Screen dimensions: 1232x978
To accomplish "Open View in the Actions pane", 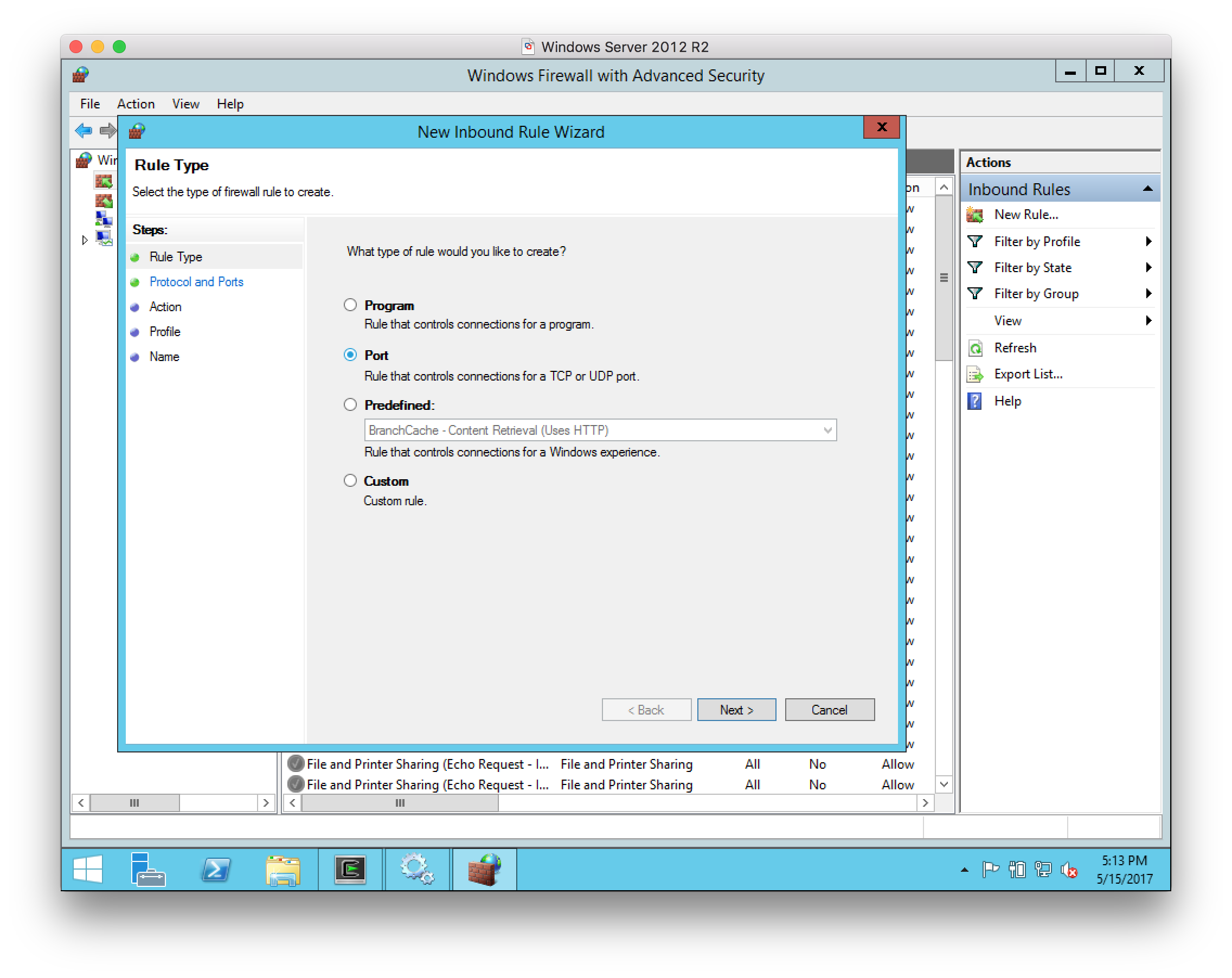I will 1008,320.
